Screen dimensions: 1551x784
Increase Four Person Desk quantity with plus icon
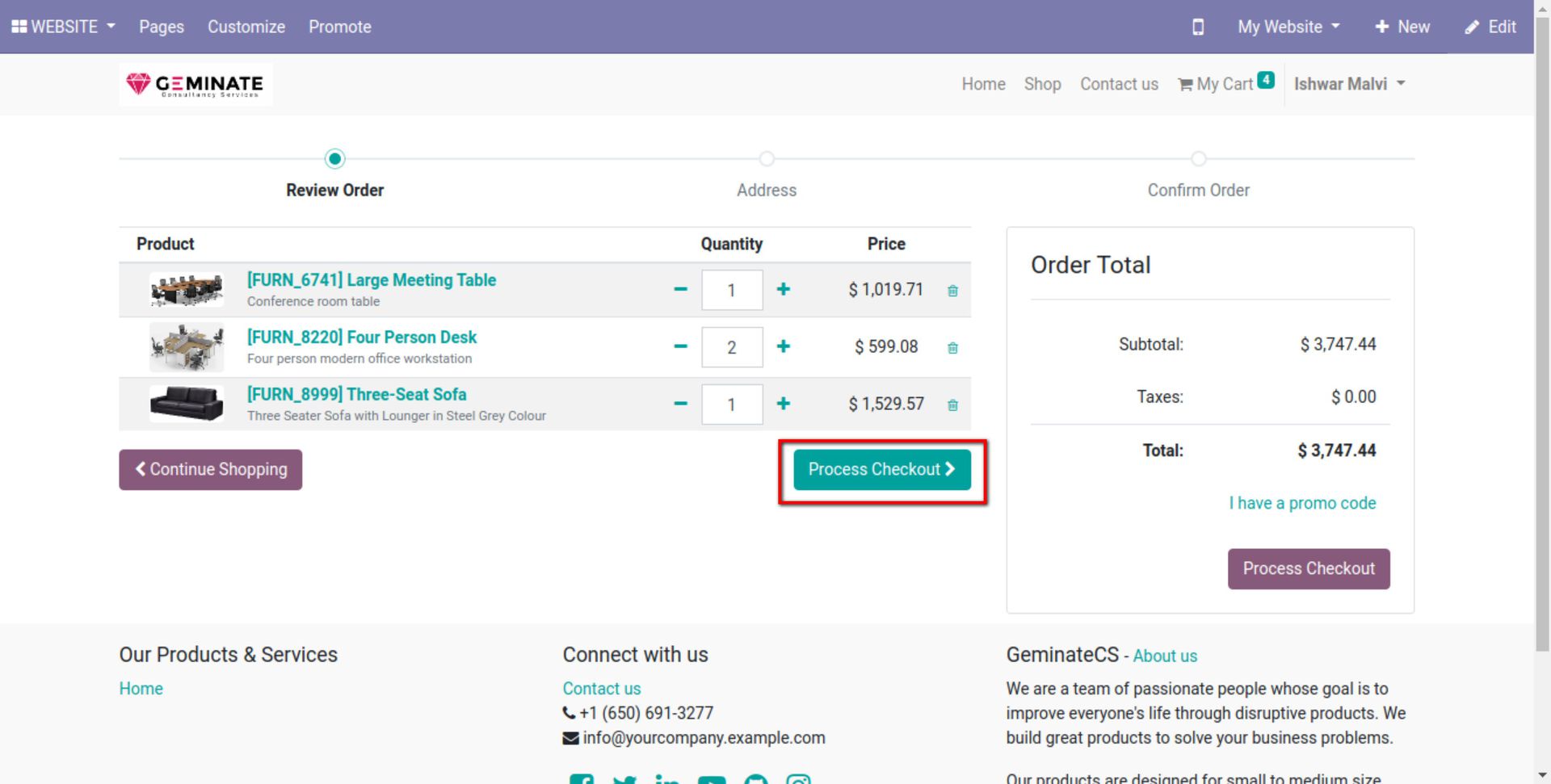tap(783, 346)
